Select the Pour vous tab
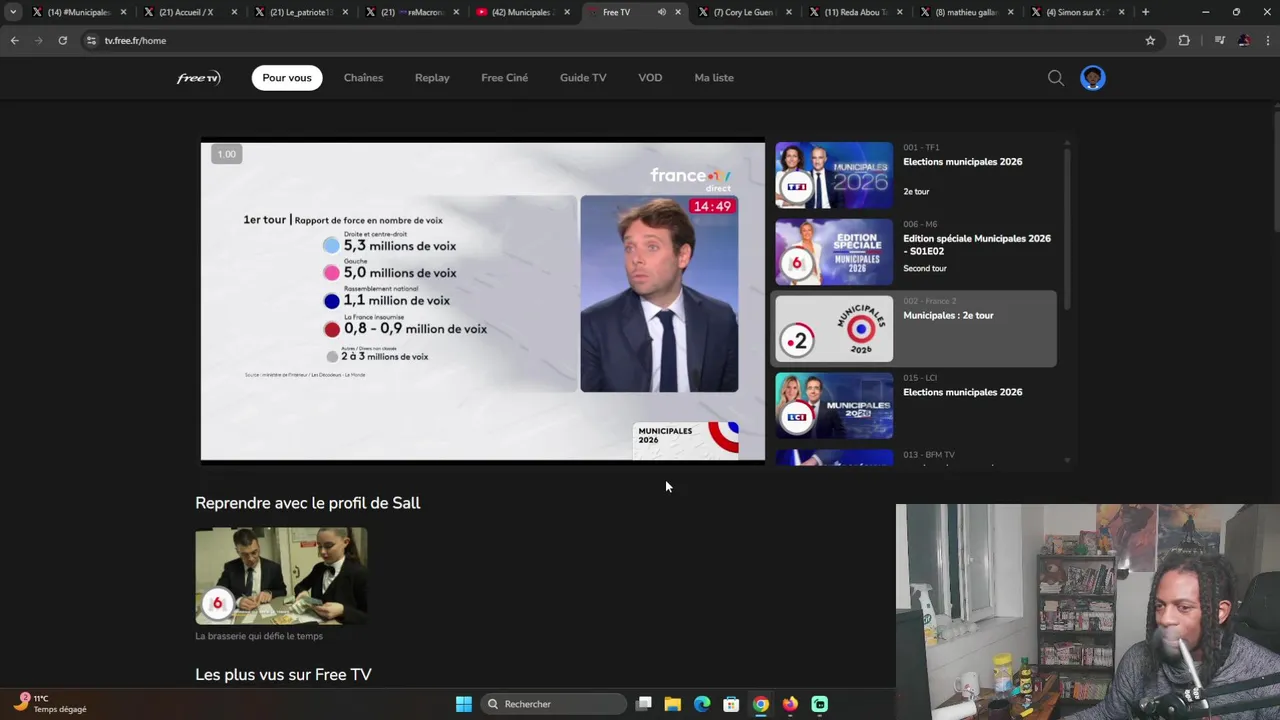Viewport: 1280px width, 720px height. click(287, 78)
